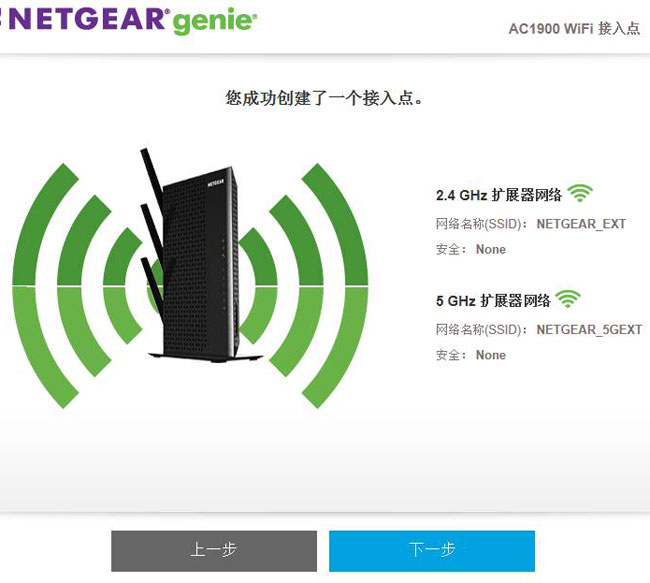This screenshot has width=650, height=583.
Task: Click the green genie logo text
Action: pos(215,21)
